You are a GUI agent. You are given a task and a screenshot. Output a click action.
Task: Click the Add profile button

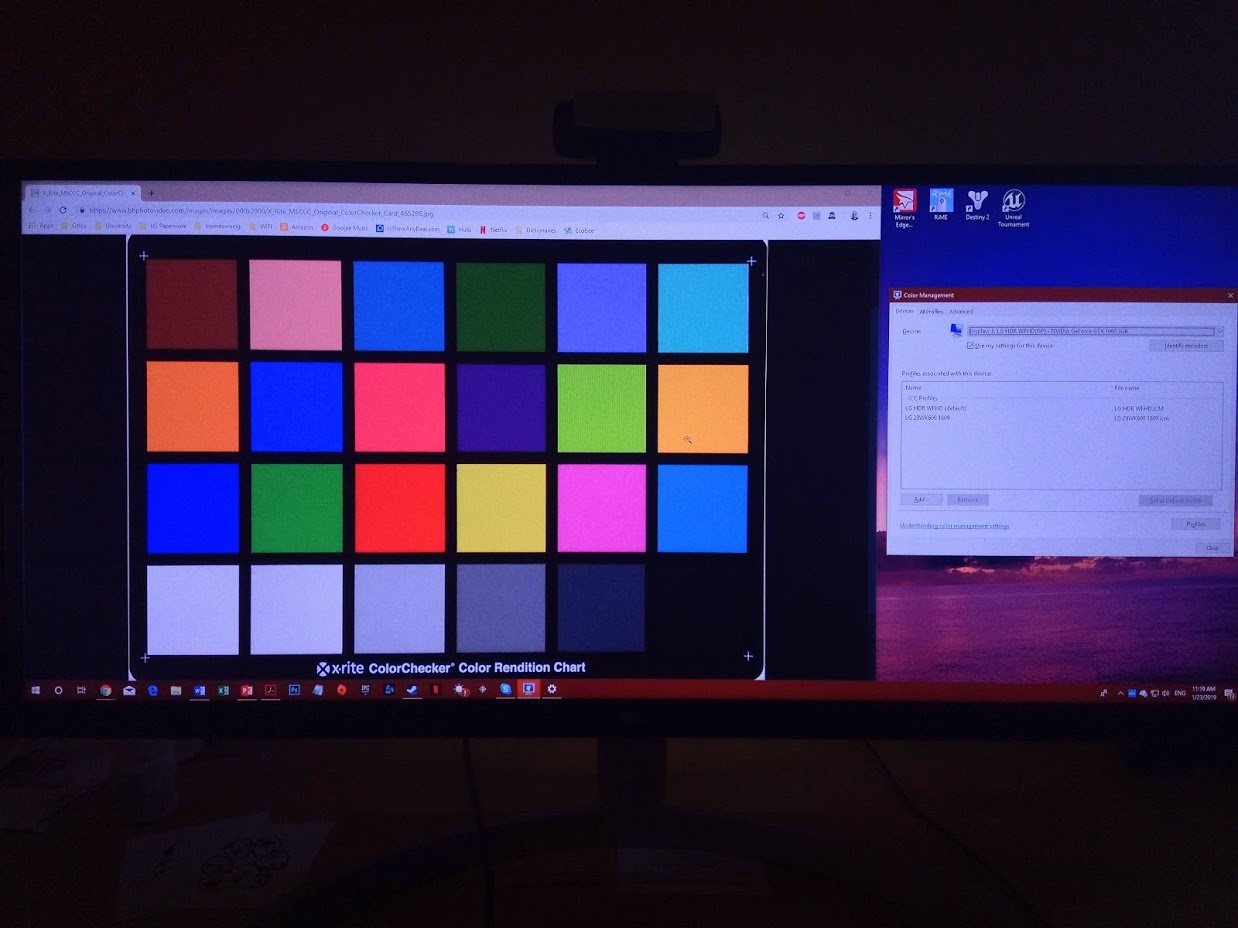(920, 499)
